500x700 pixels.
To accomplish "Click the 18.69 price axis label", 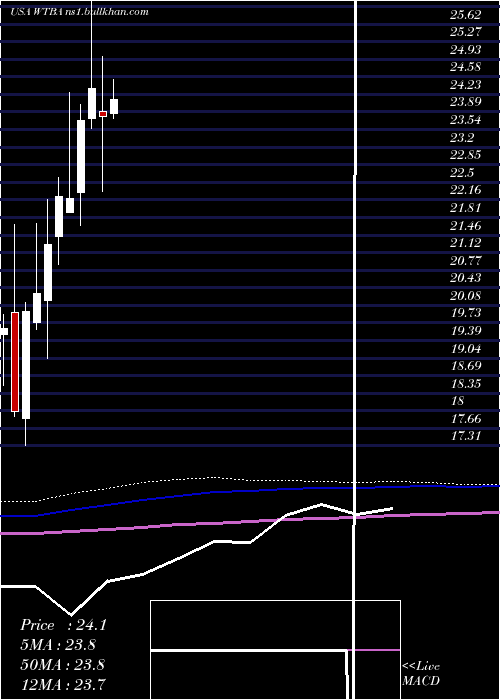I will click(x=466, y=366).
